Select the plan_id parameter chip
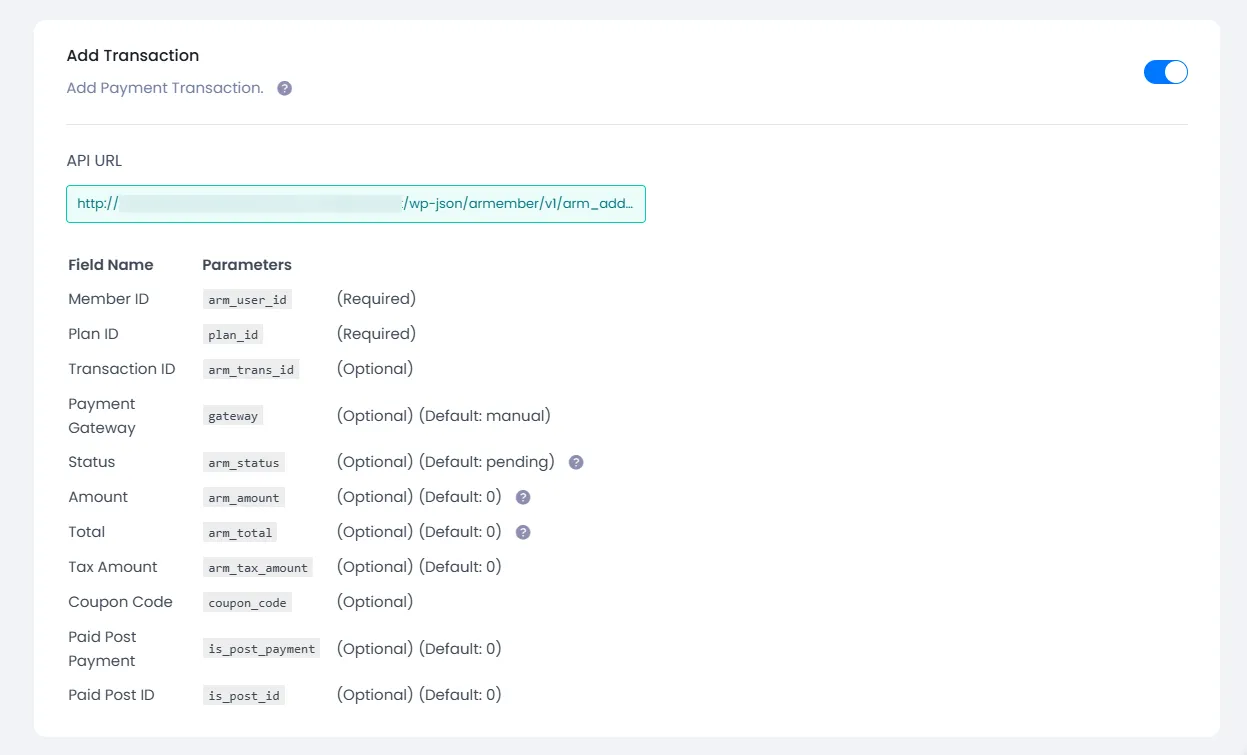1247x755 pixels. (233, 334)
